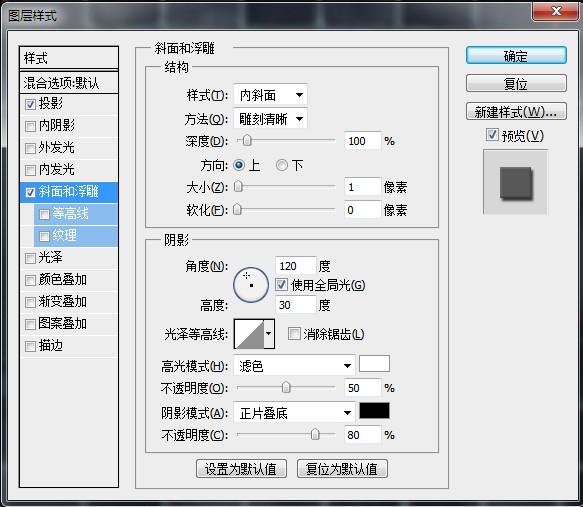
Task: Select the 下 direction radio button
Action: click(282, 165)
